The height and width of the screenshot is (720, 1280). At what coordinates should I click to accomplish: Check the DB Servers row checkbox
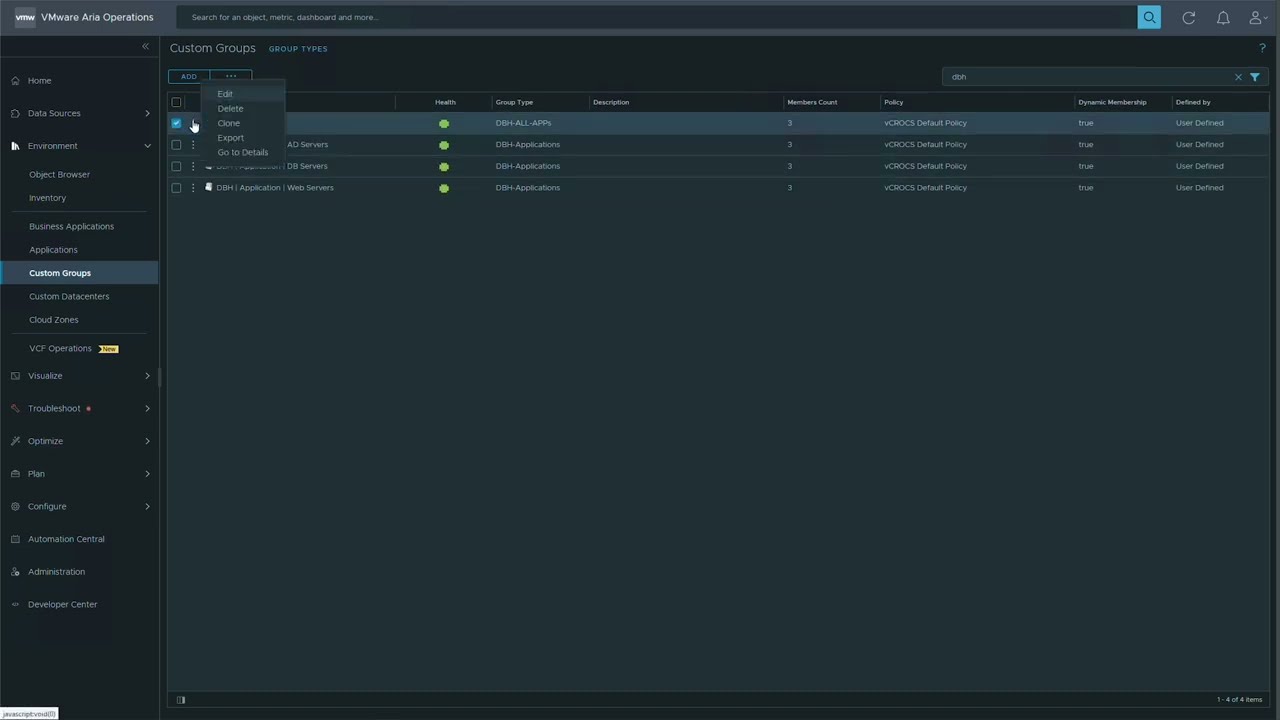tap(176, 166)
